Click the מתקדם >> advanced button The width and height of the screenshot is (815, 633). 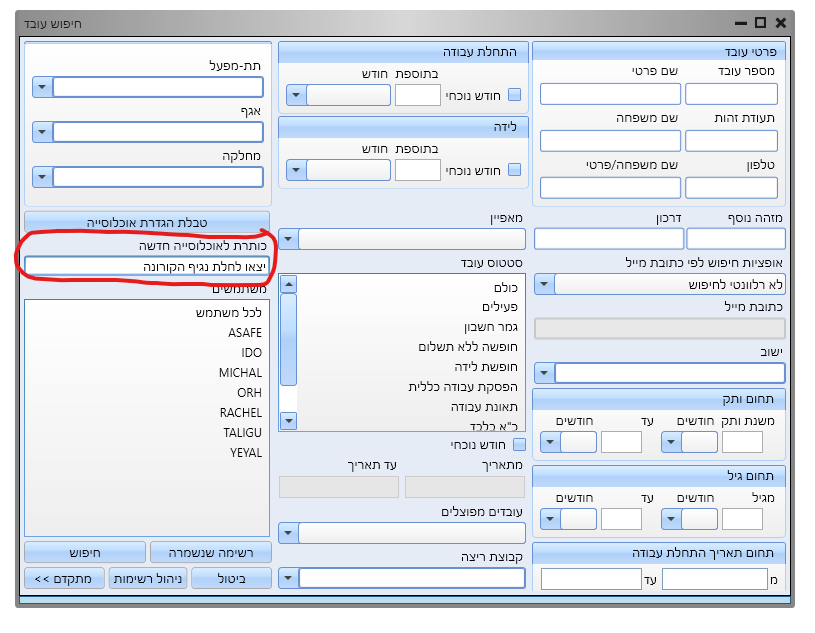coord(64,578)
